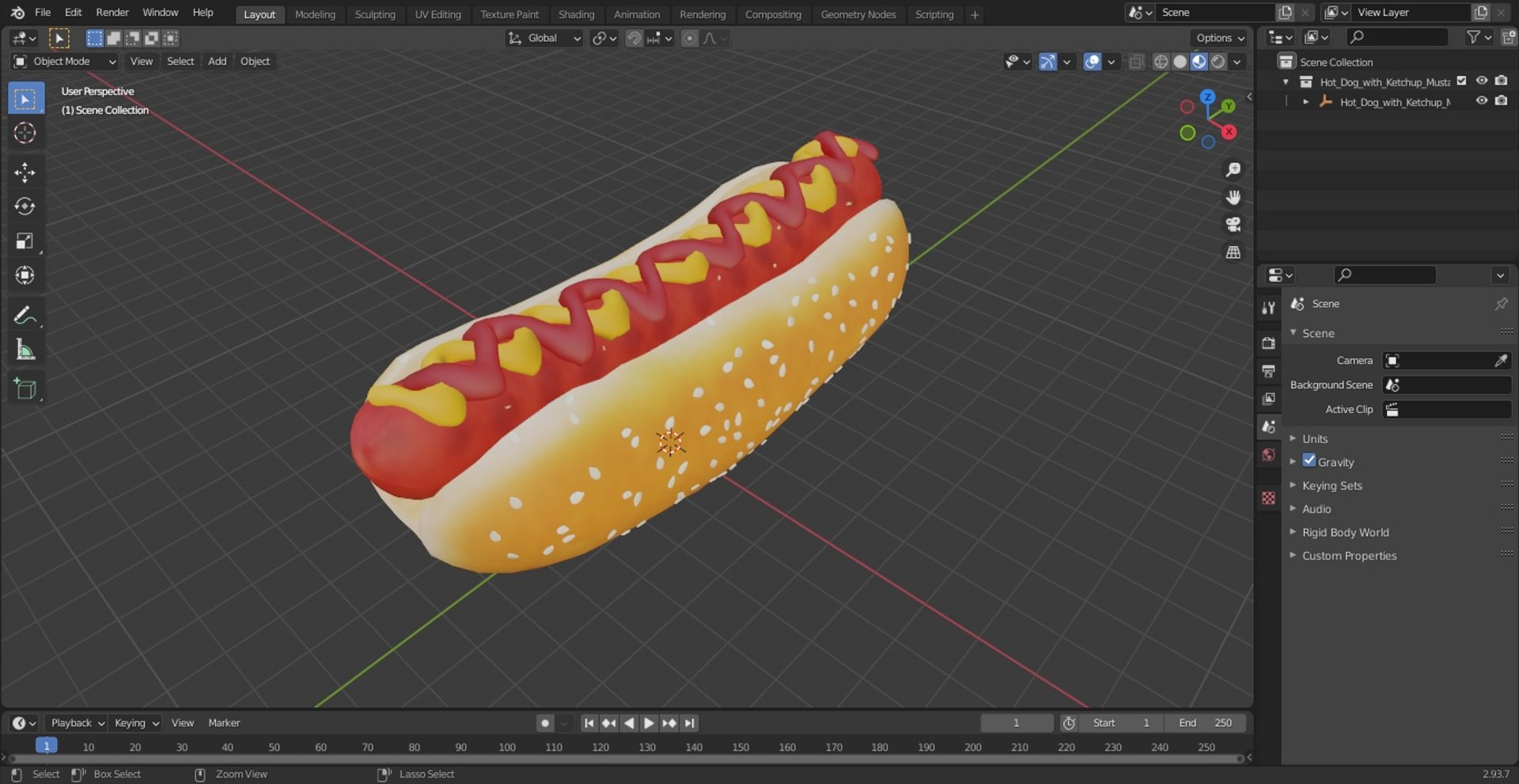The image size is (1519, 784).
Task: Open the Output properties tab icon
Action: [1269, 371]
